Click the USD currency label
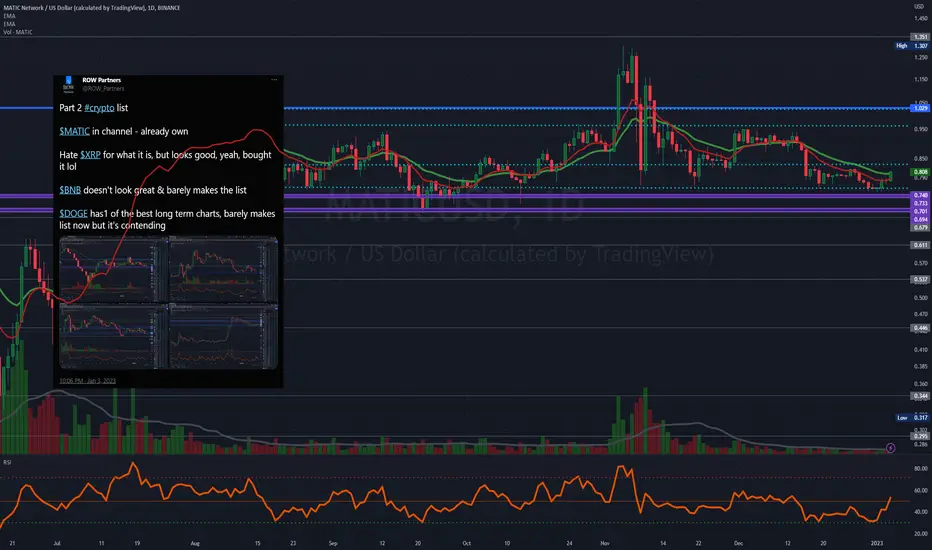 tap(919, 7)
